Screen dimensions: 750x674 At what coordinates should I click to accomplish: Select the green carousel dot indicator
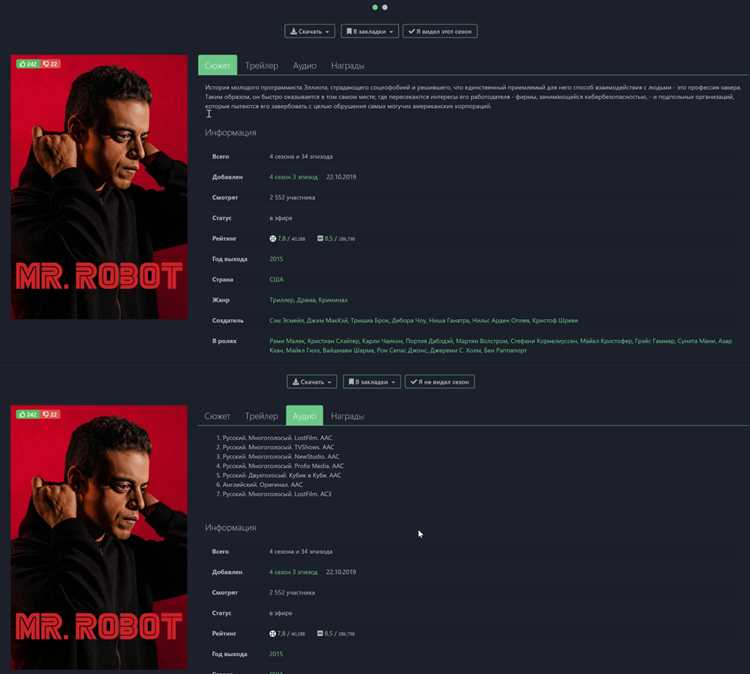tap(375, 7)
